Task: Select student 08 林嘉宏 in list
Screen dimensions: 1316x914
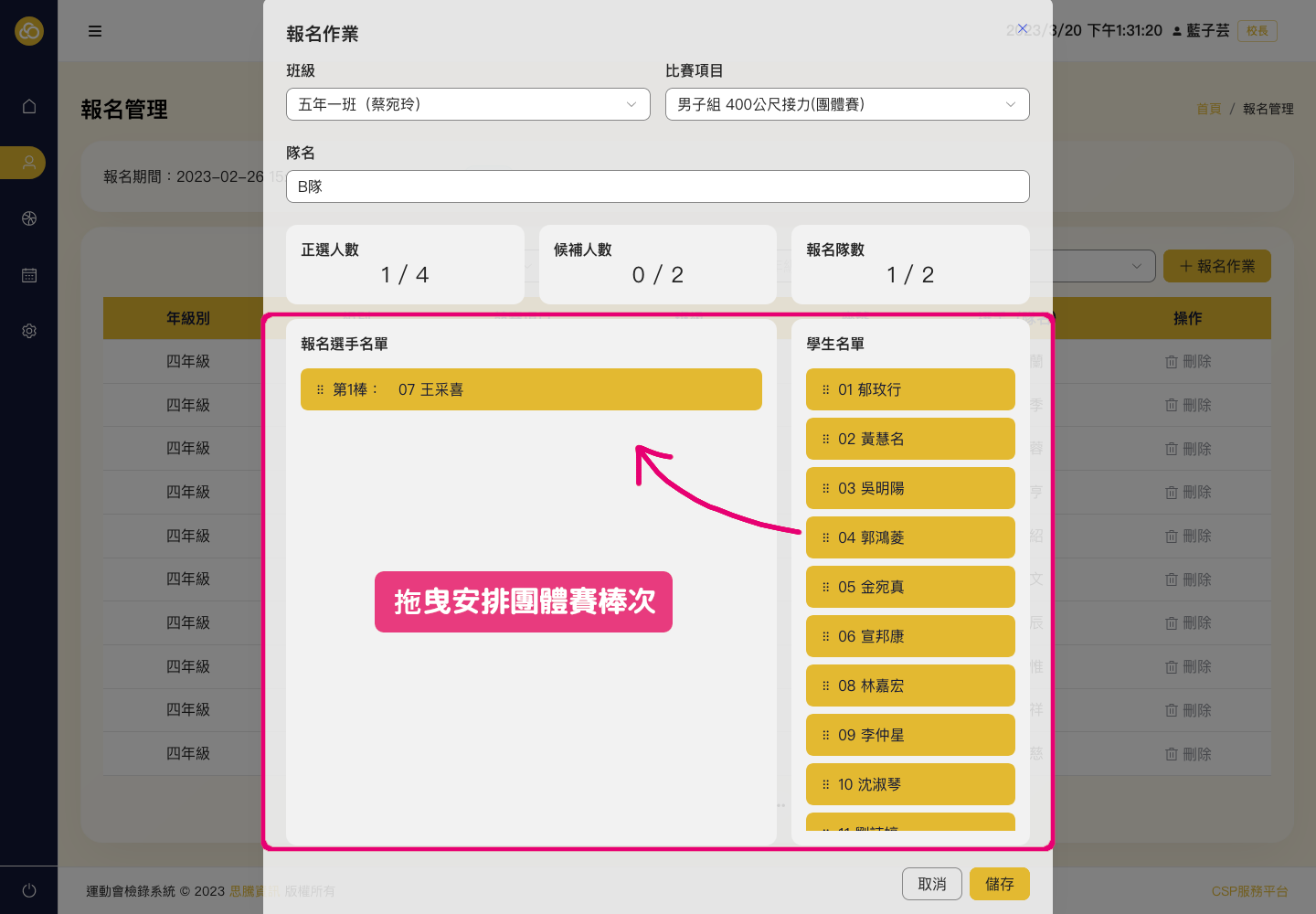Action: [909, 685]
